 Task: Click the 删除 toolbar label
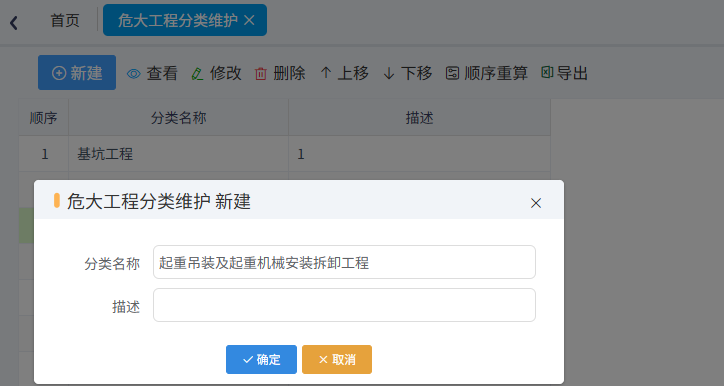tap(289, 73)
